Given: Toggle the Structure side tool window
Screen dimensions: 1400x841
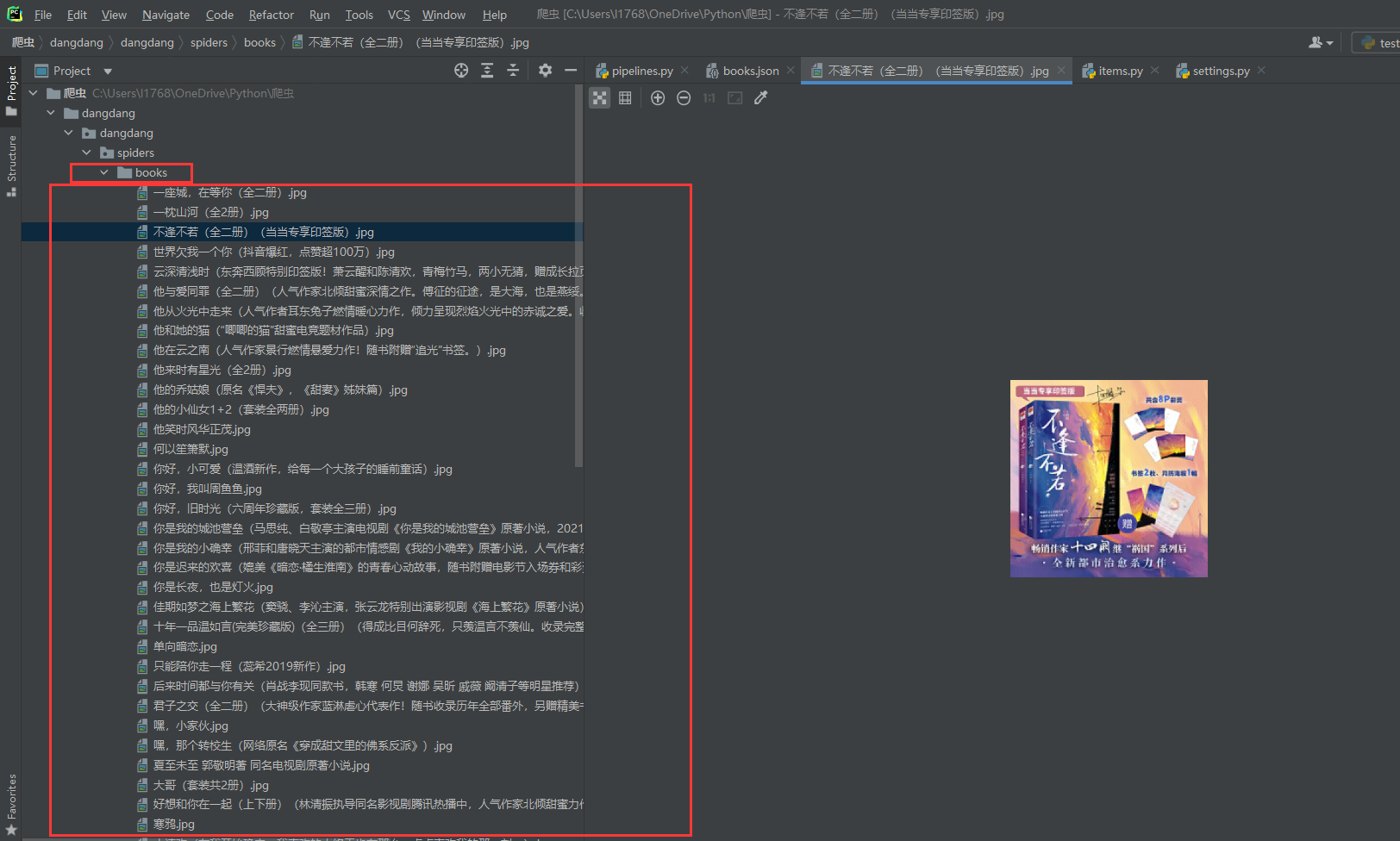Looking at the screenshot, I should (x=11, y=165).
